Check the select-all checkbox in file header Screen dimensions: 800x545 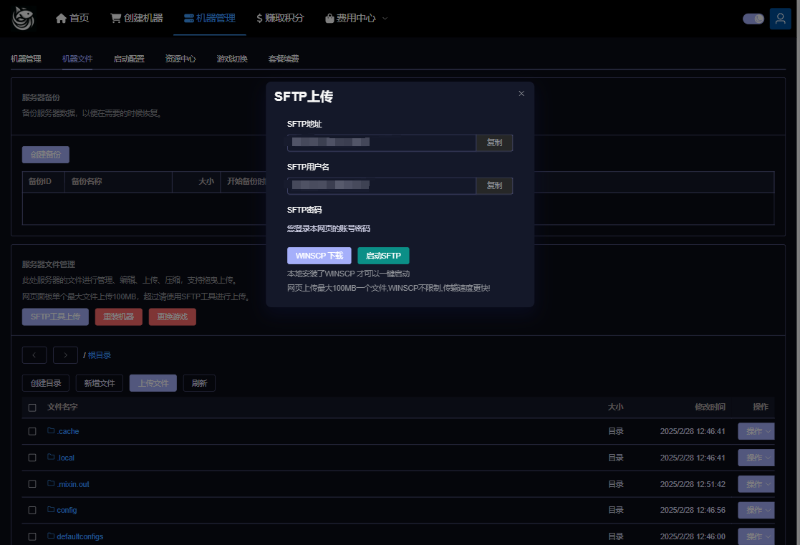point(32,407)
